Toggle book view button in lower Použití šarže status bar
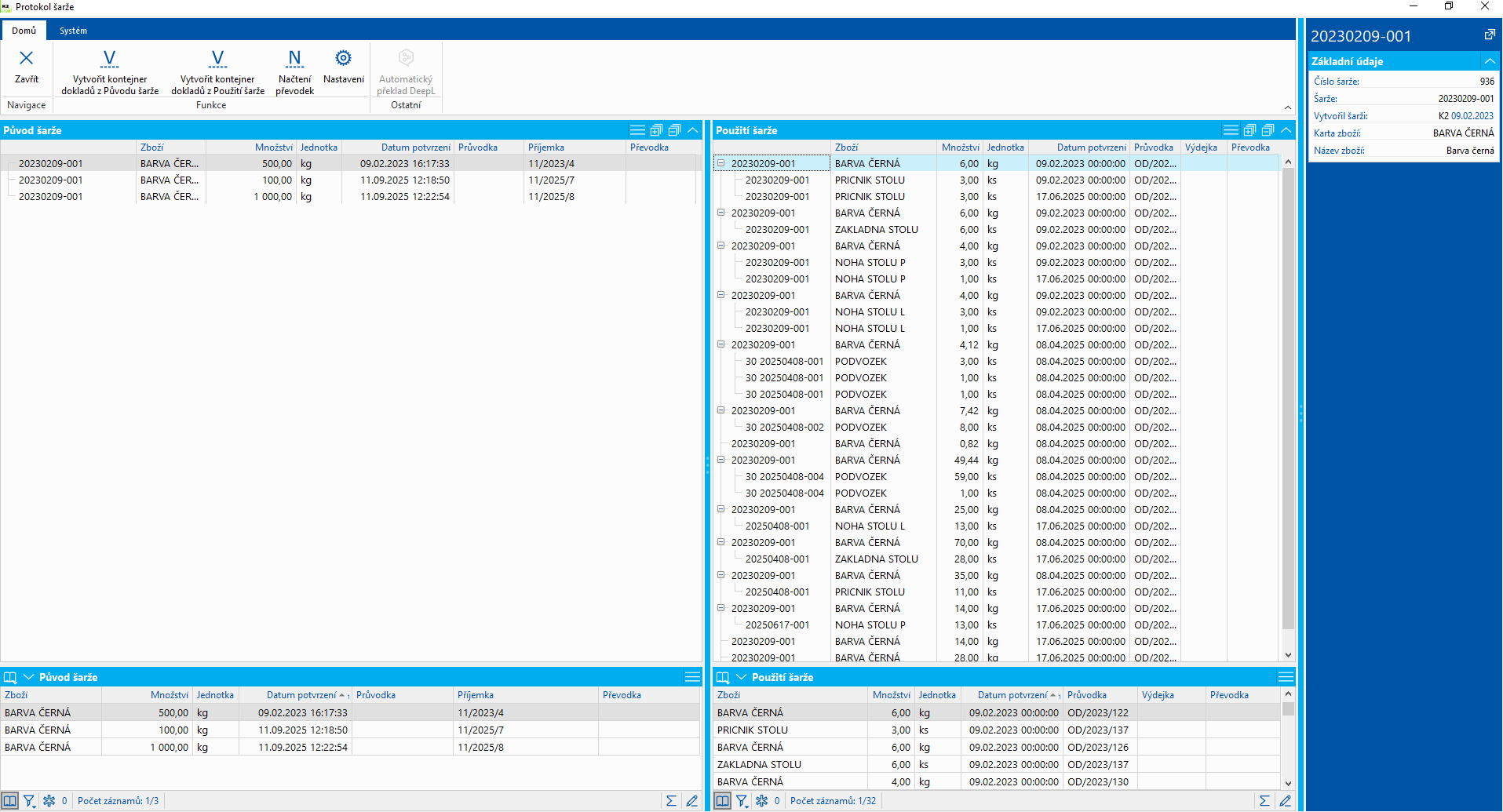The width and height of the screenshot is (1503, 812). [x=722, y=801]
